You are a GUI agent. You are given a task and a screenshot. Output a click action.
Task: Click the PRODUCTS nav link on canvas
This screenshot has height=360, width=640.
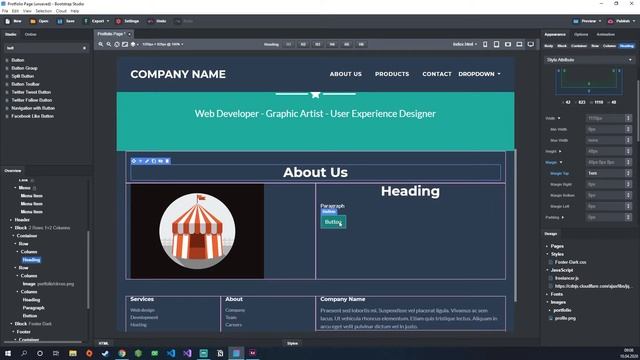point(392,74)
